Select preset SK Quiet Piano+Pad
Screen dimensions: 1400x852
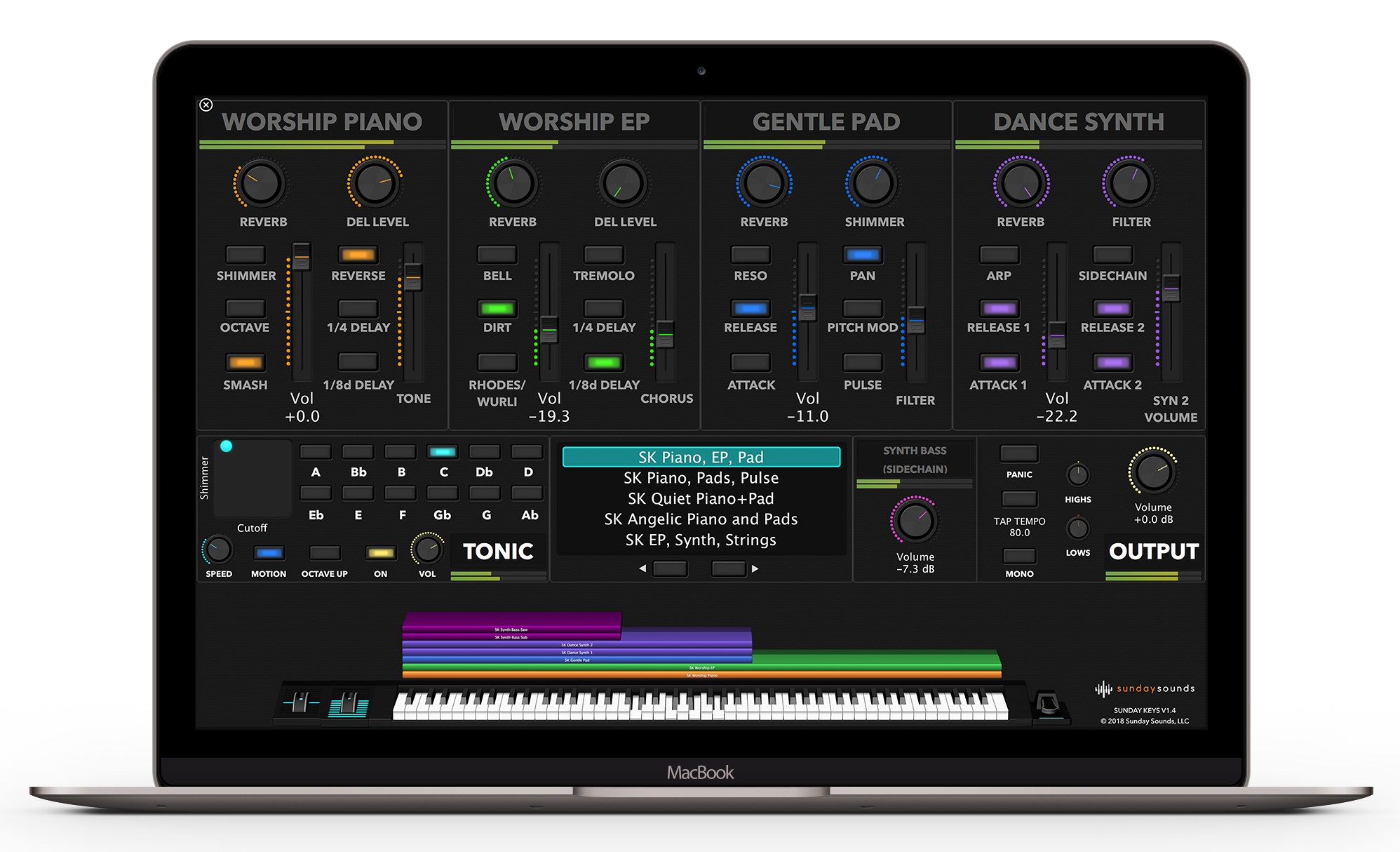coord(701,499)
